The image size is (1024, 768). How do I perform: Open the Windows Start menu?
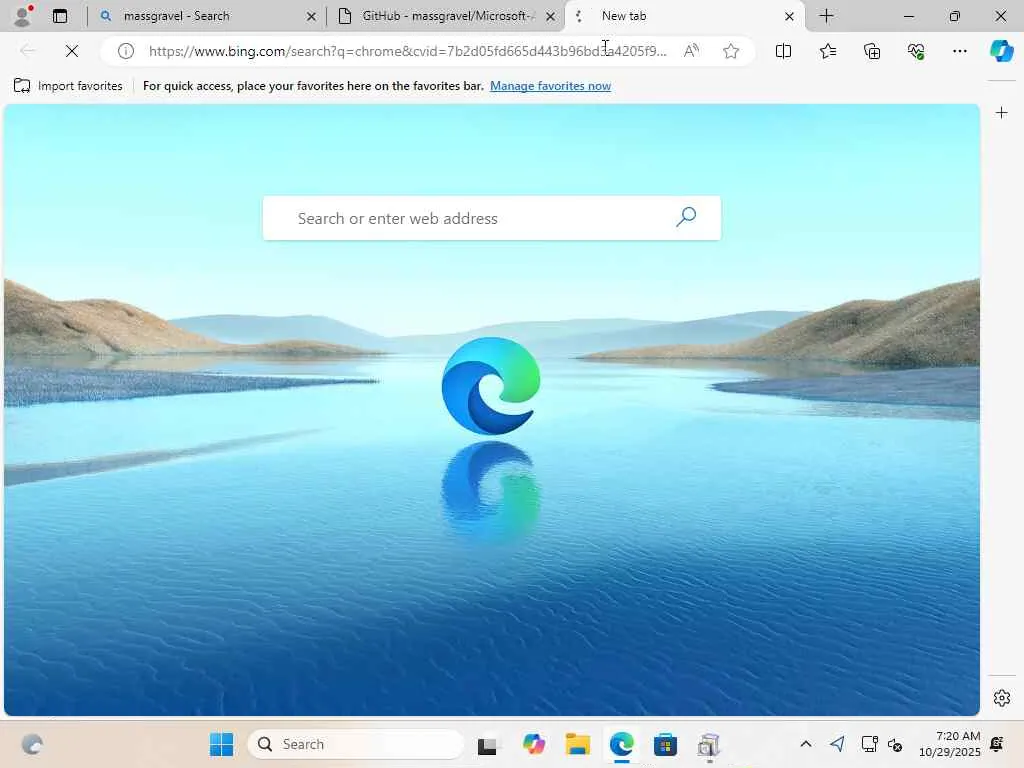(221, 744)
